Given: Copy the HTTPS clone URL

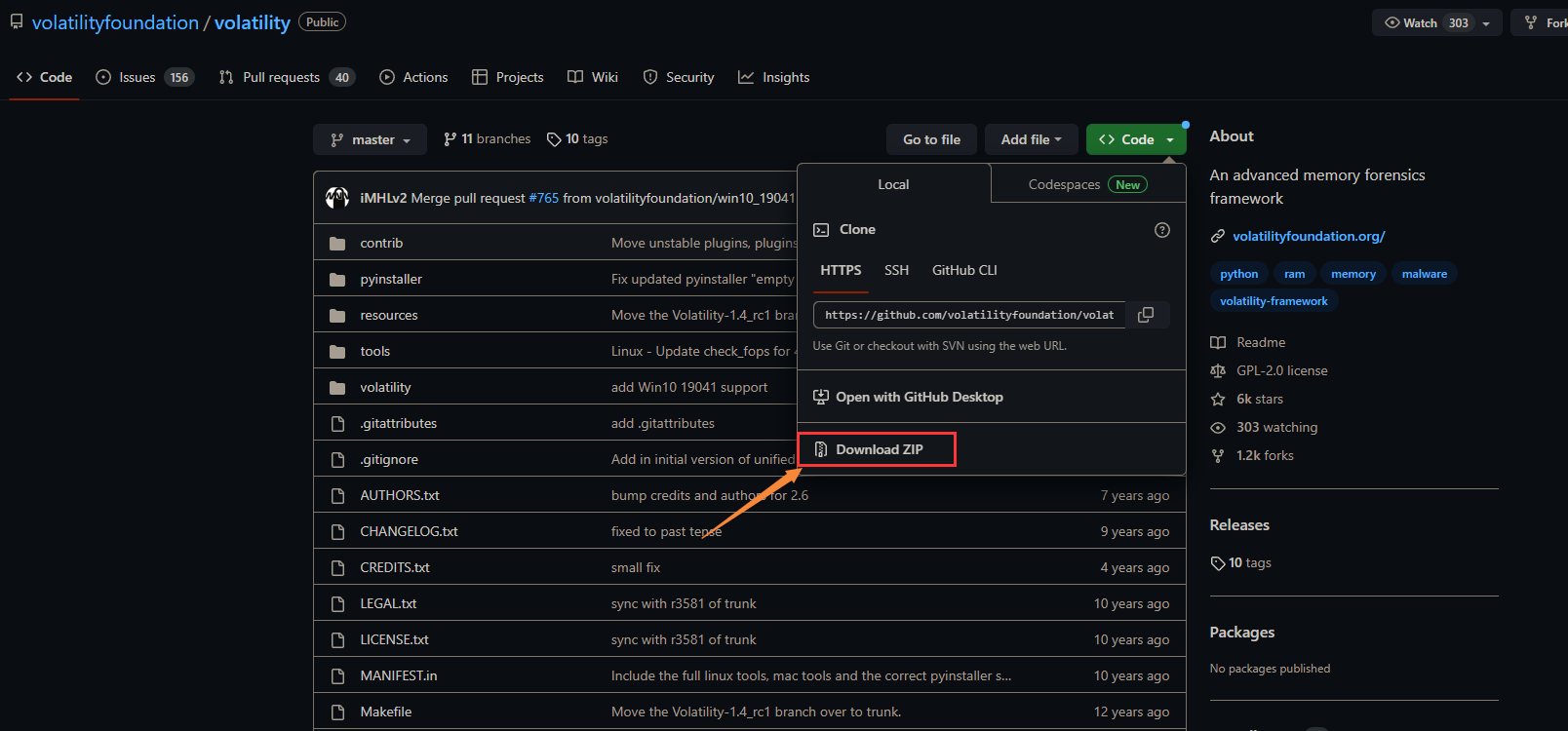Looking at the screenshot, I should (1146, 315).
